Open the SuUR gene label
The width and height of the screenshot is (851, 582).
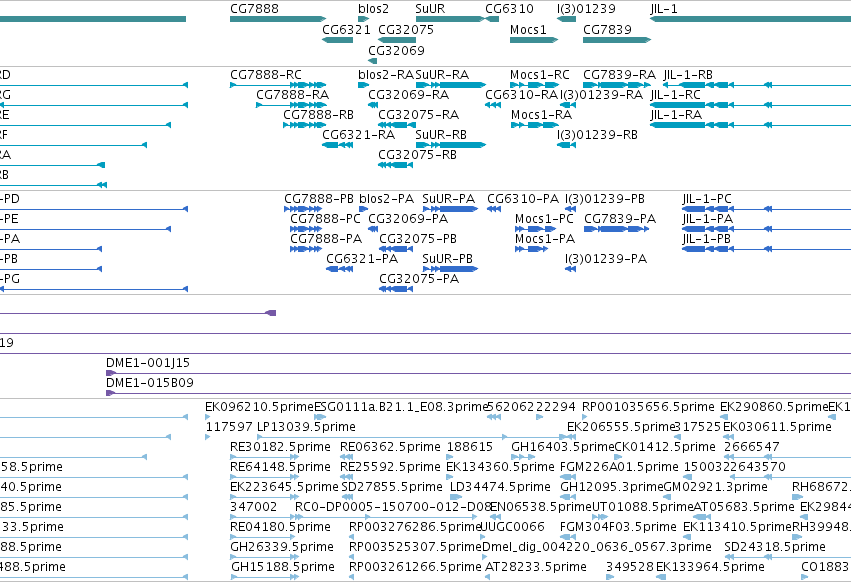pyautogui.click(x=430, y=9)
